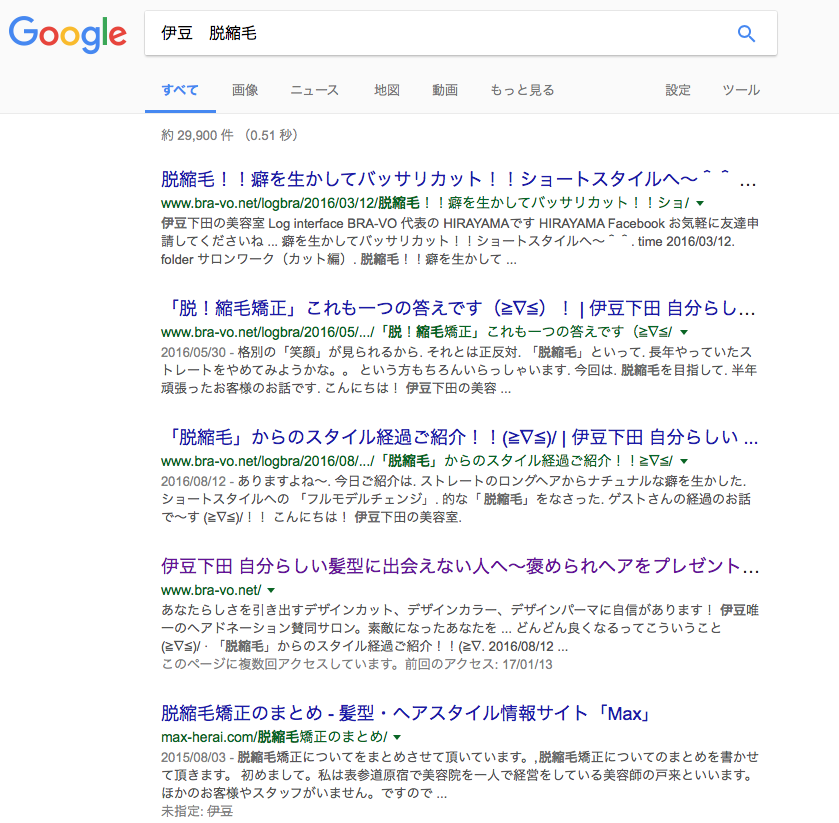Viewport: 839px width, 823px height.
Task: Open the dropdown arrow next to www.bra-vo.net/
Action: (x=271, y=590)
